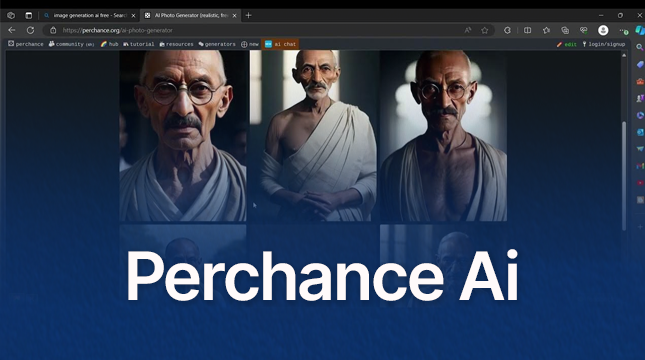Close the AI Photo Generator tab
Screen dimensions: 645x360
(234, 16)
